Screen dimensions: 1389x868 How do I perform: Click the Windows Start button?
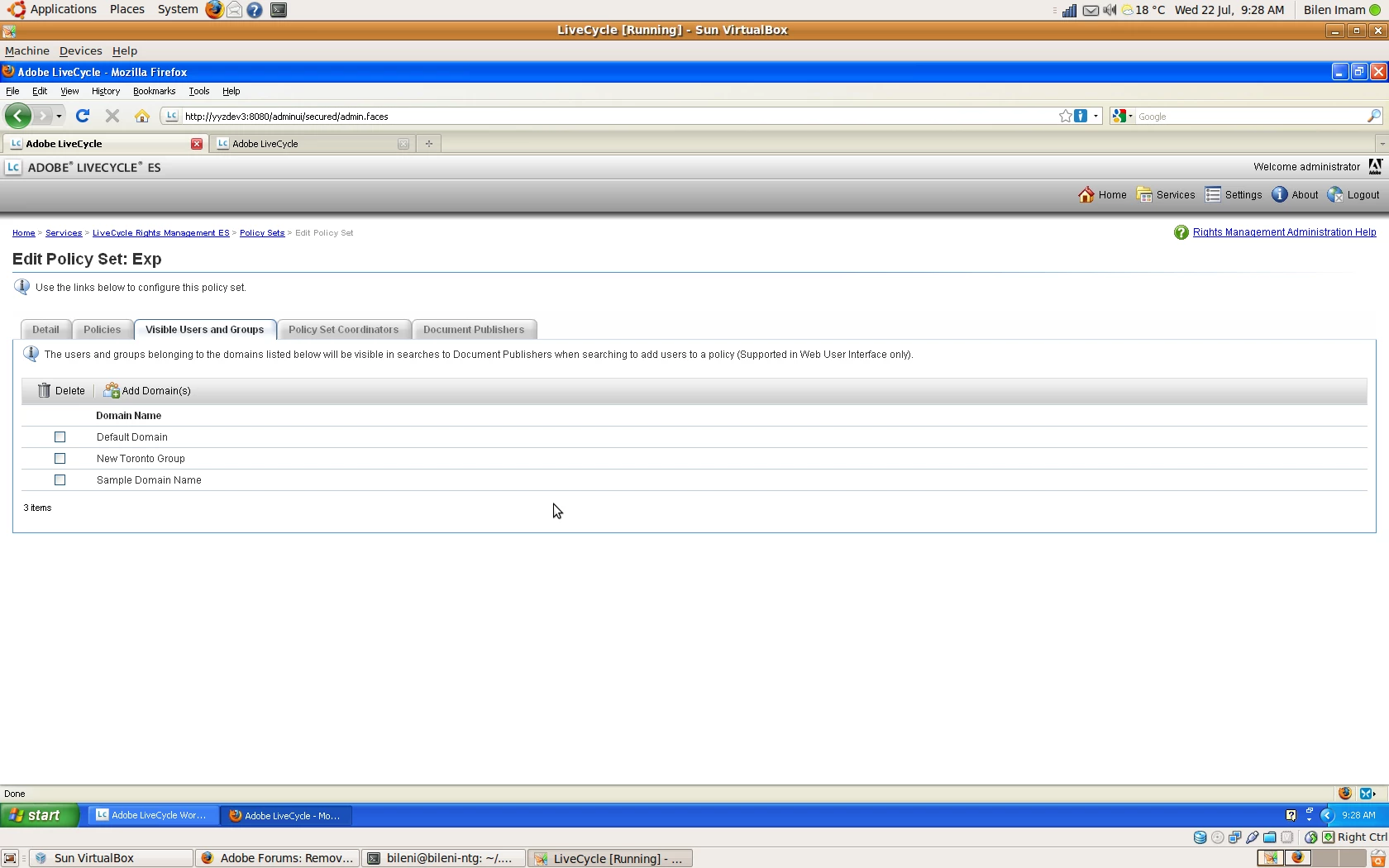pyautogui.click(x=40, y=815)
